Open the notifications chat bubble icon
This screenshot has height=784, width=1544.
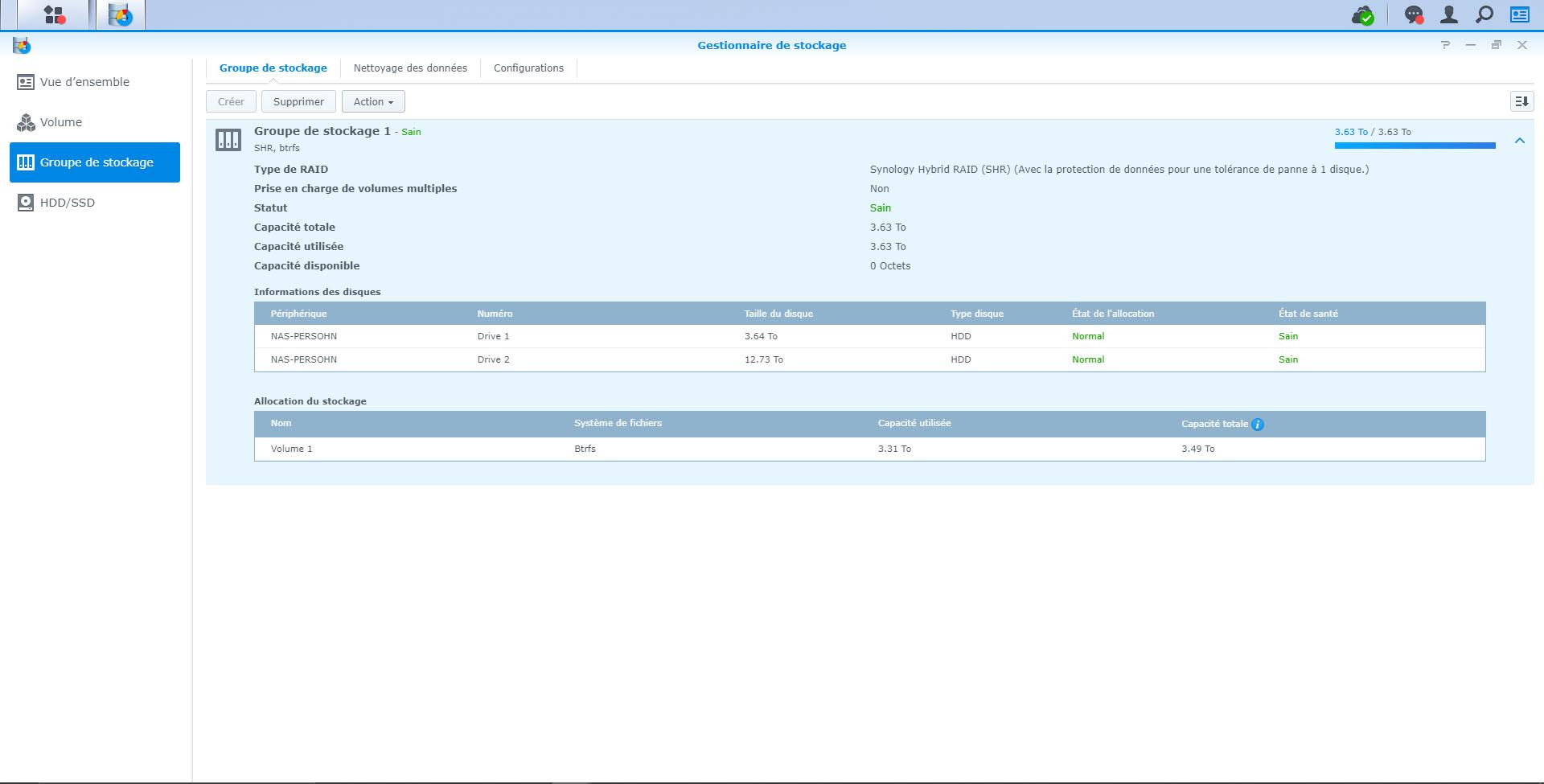click(x=1413, y=15)
